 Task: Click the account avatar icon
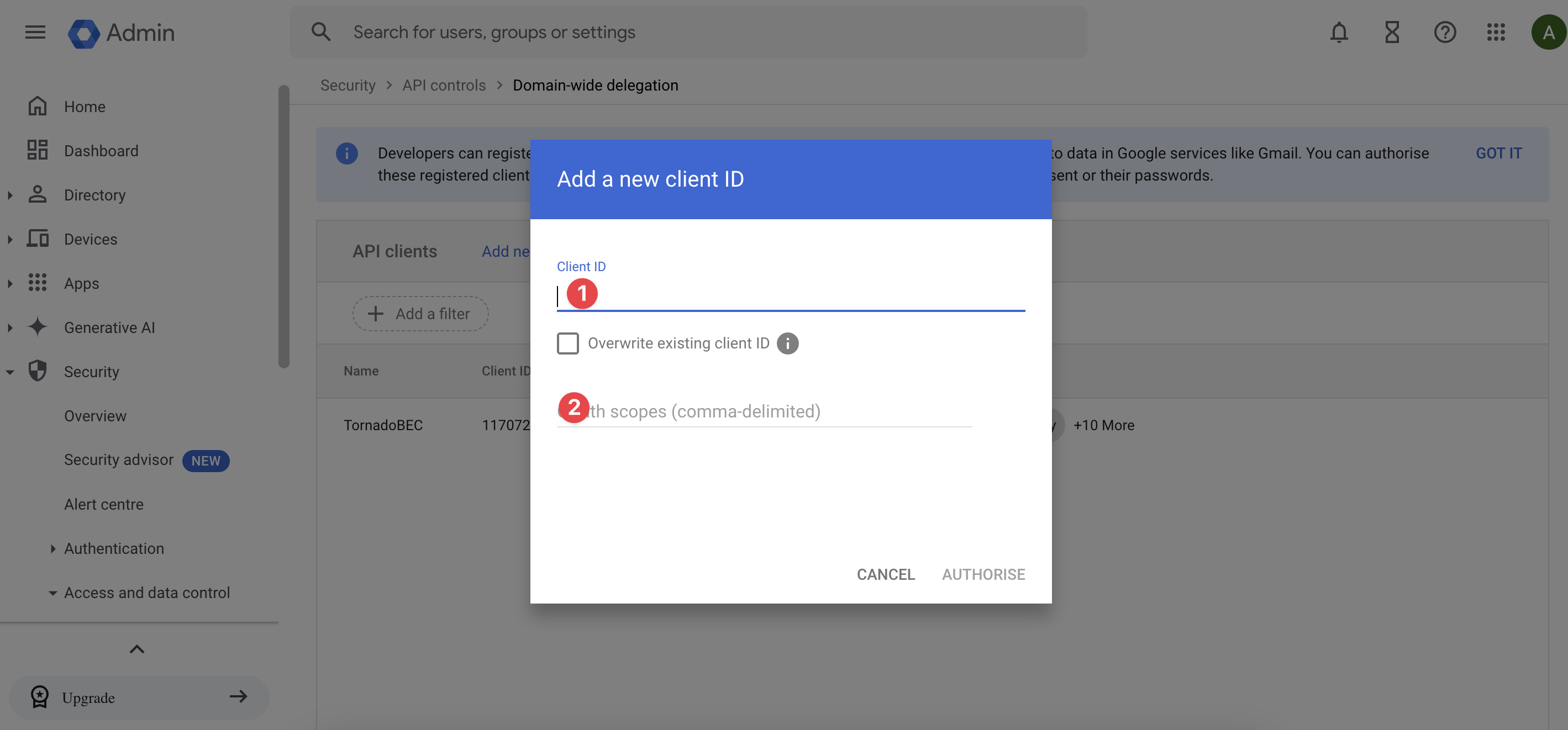[1548, 32]
